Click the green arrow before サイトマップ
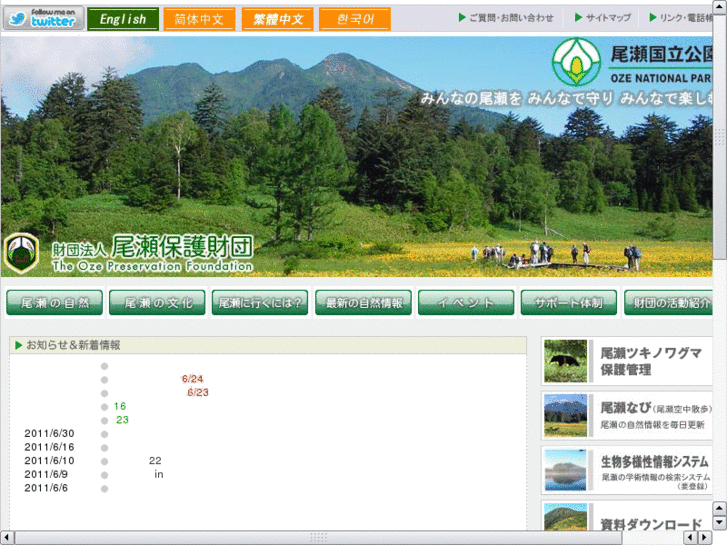This screenshot has width=727, height=545. click(578, 18)
